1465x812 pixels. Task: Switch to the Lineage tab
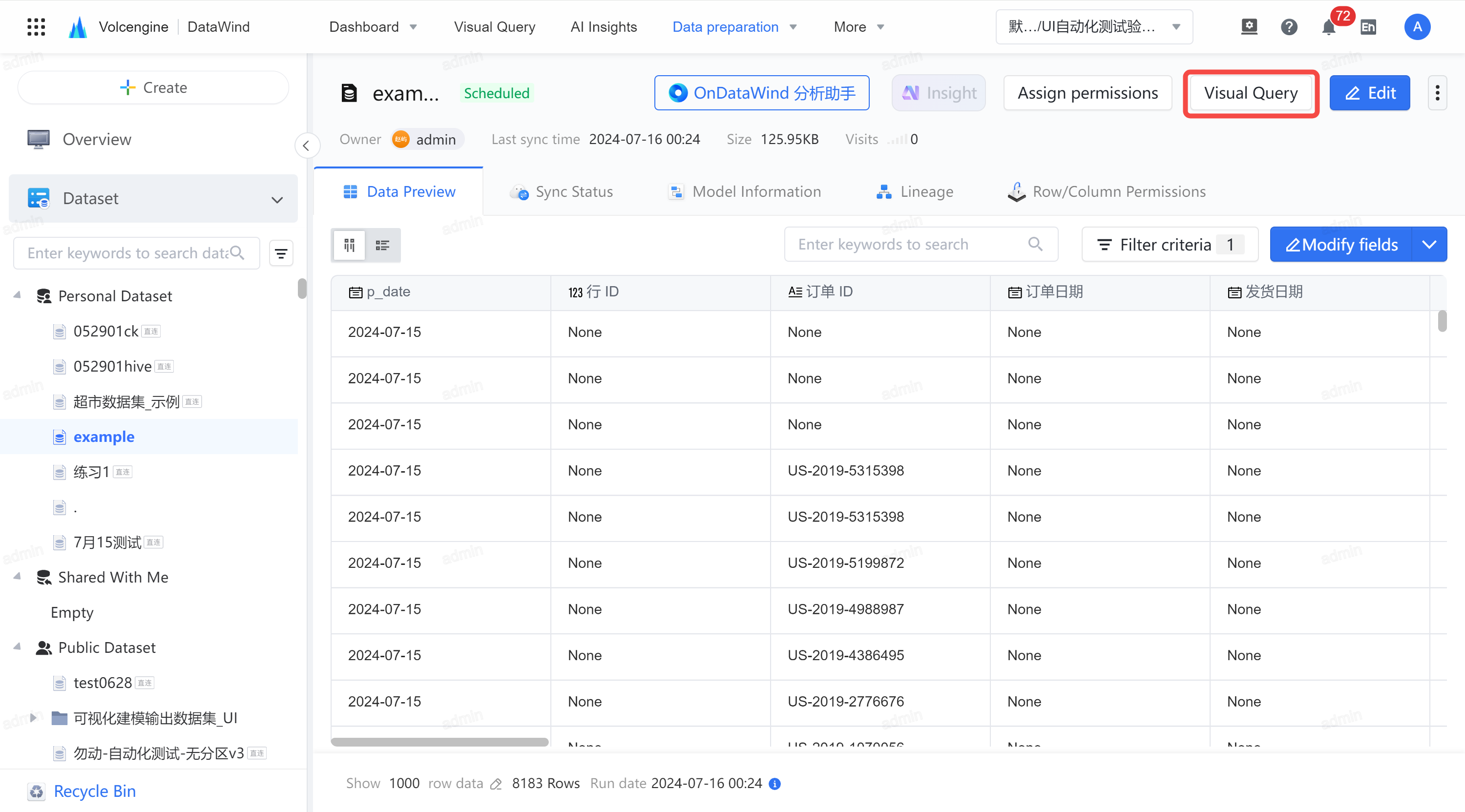click(x=915, y=191)
